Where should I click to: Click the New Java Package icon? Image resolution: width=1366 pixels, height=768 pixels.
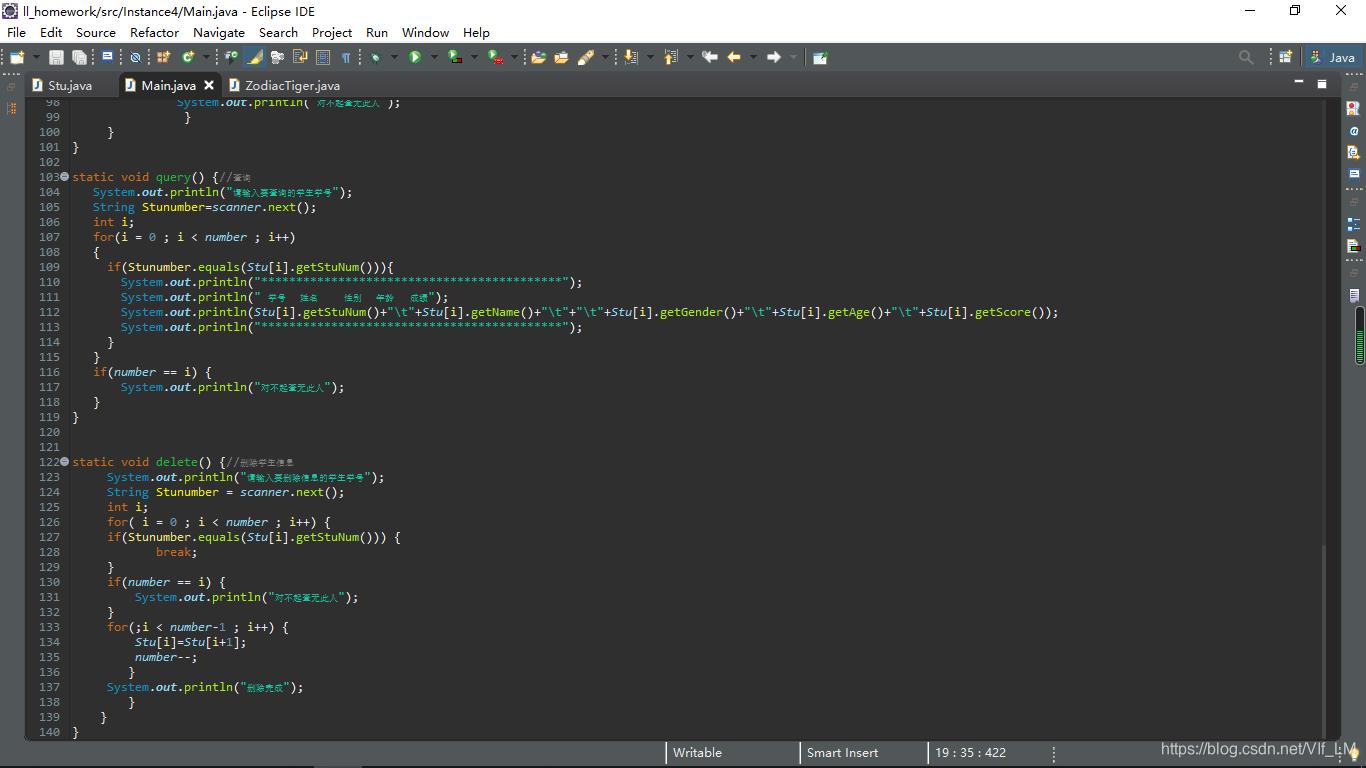[163, 57]
